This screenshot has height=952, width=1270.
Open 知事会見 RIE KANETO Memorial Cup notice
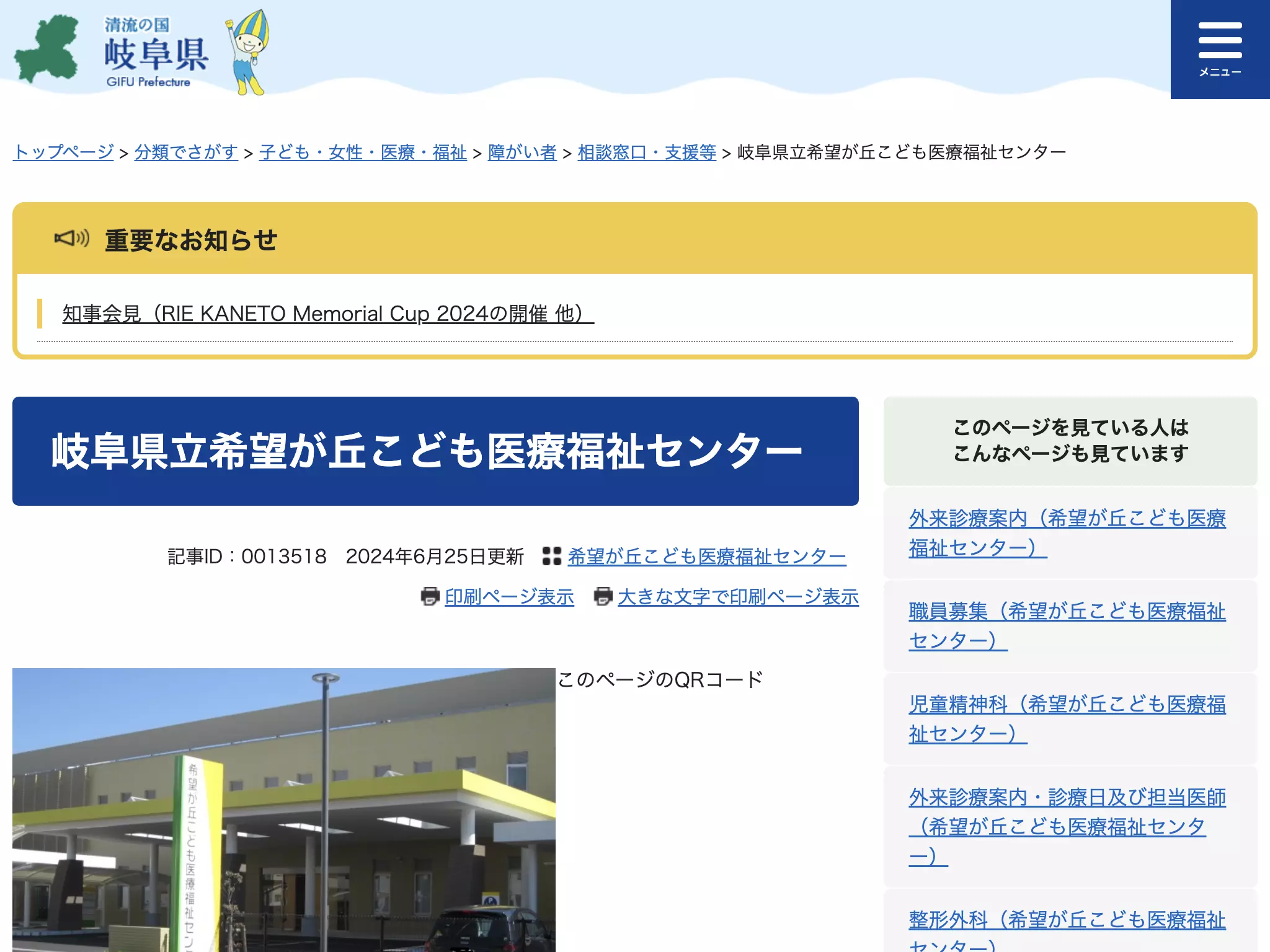(x=328, y=314)
